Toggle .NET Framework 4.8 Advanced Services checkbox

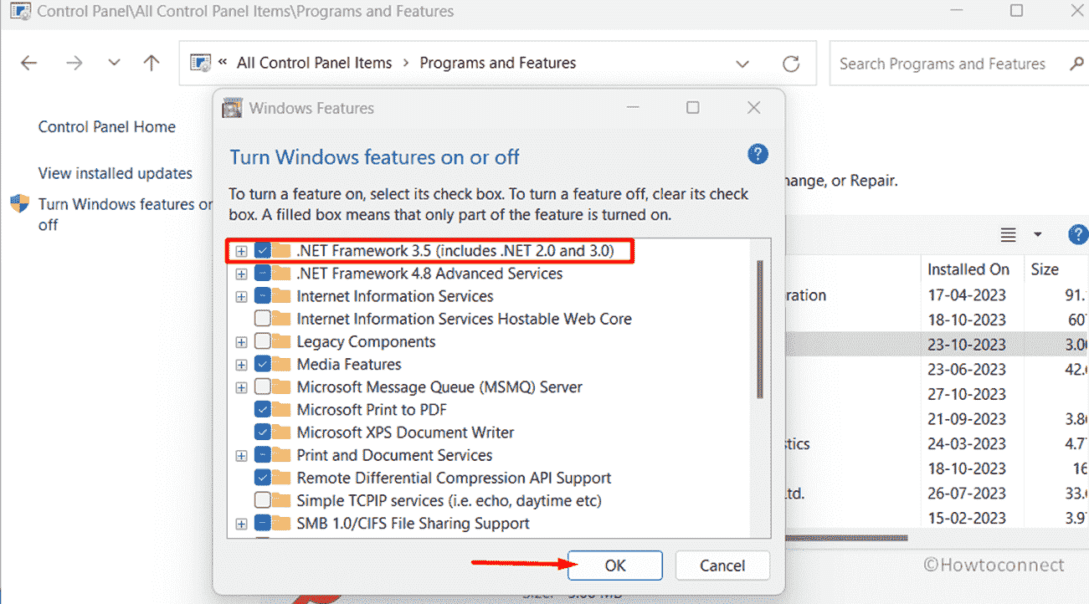263,274
